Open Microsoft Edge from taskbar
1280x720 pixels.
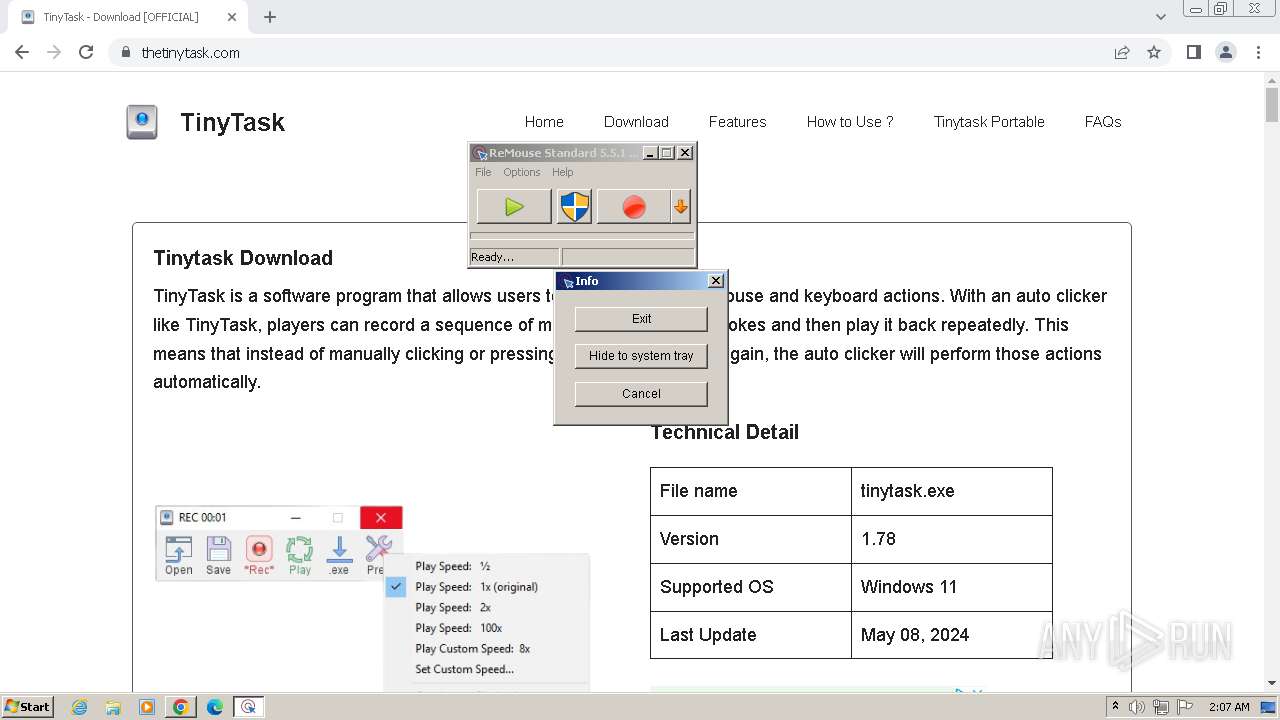click(x=215, y=707)
